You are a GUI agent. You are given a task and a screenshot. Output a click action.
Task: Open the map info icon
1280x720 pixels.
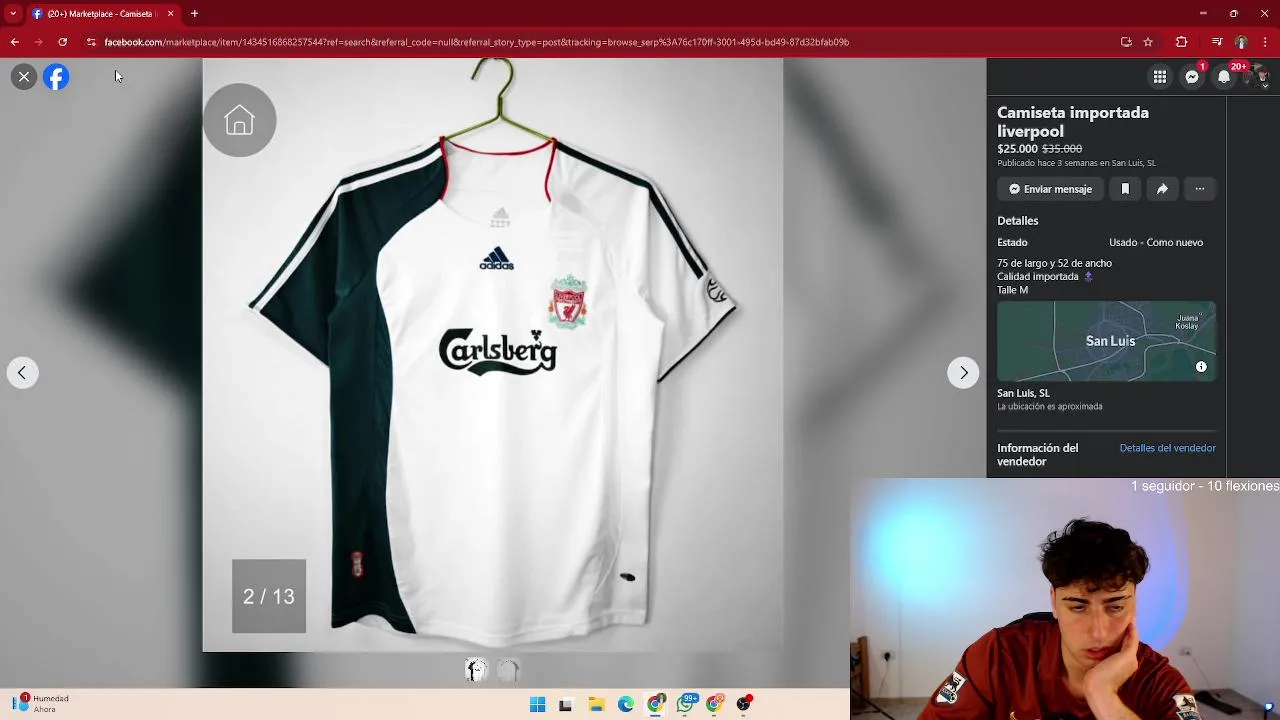(x=1201, y=367)
